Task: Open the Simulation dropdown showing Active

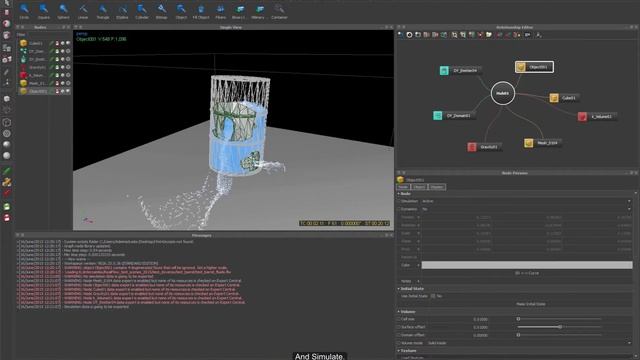Action: (x=527, y=201)
